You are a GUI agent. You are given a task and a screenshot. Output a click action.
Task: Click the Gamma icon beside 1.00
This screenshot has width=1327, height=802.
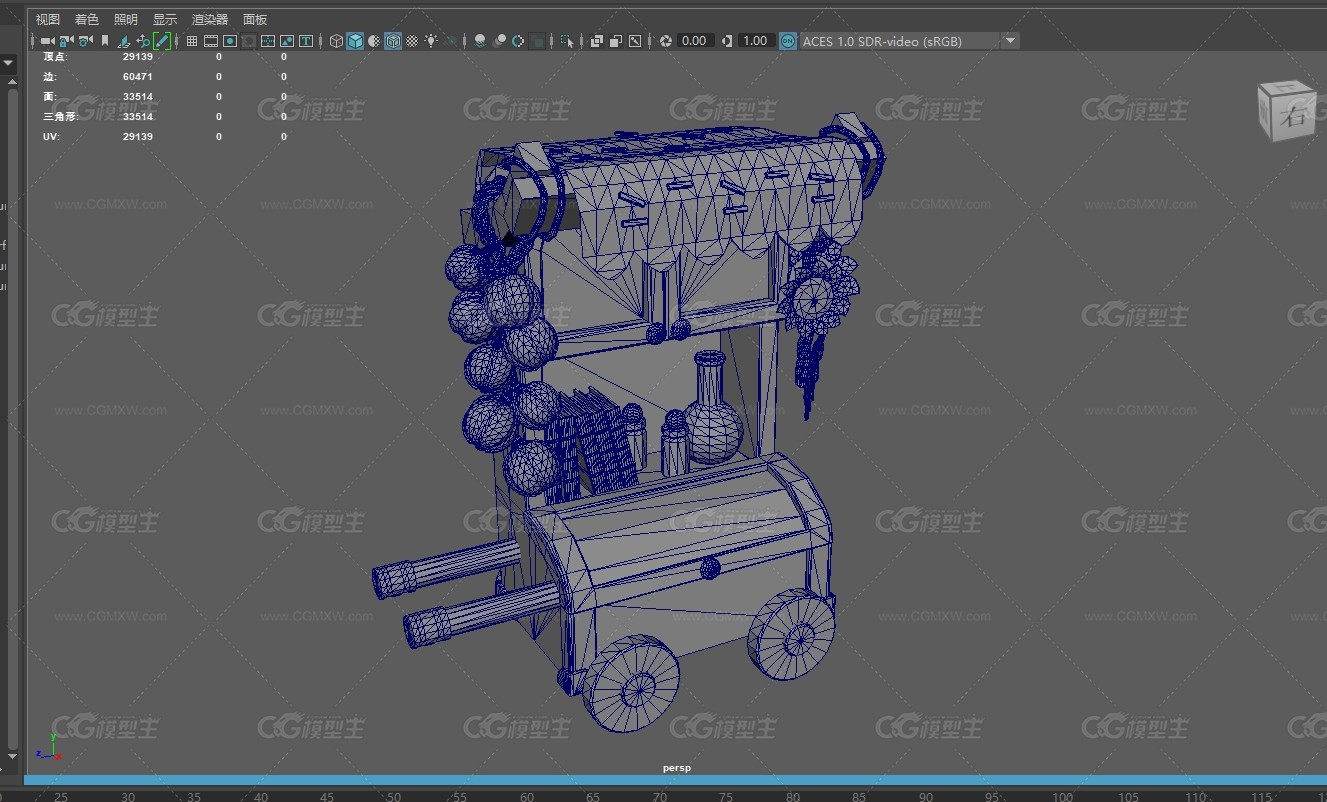(x=727, y=41)
